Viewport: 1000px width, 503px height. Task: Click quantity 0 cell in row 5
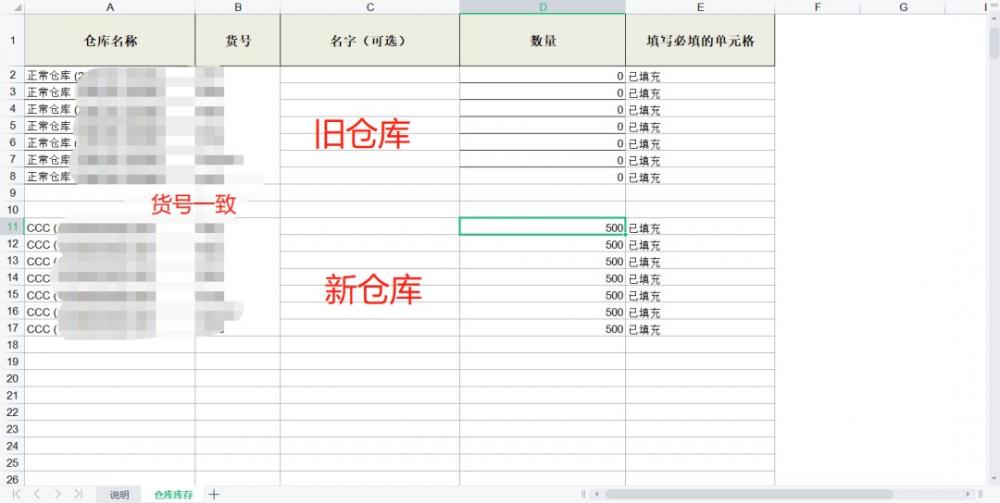click(x=543, y=126)
